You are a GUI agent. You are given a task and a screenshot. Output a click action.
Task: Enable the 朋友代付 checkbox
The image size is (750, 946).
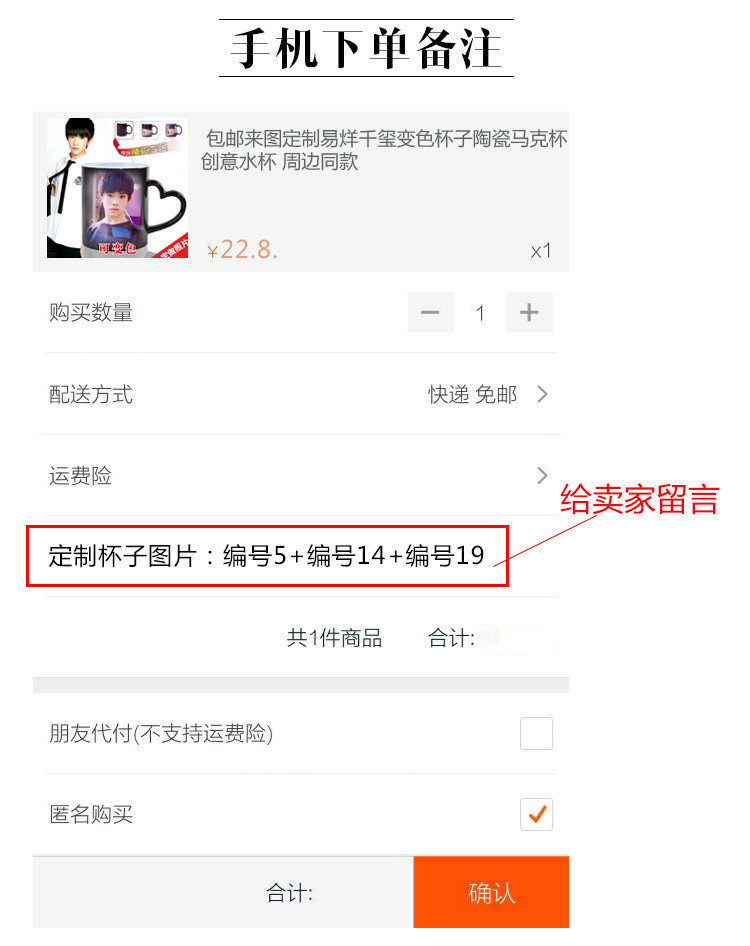coord(536,733)
